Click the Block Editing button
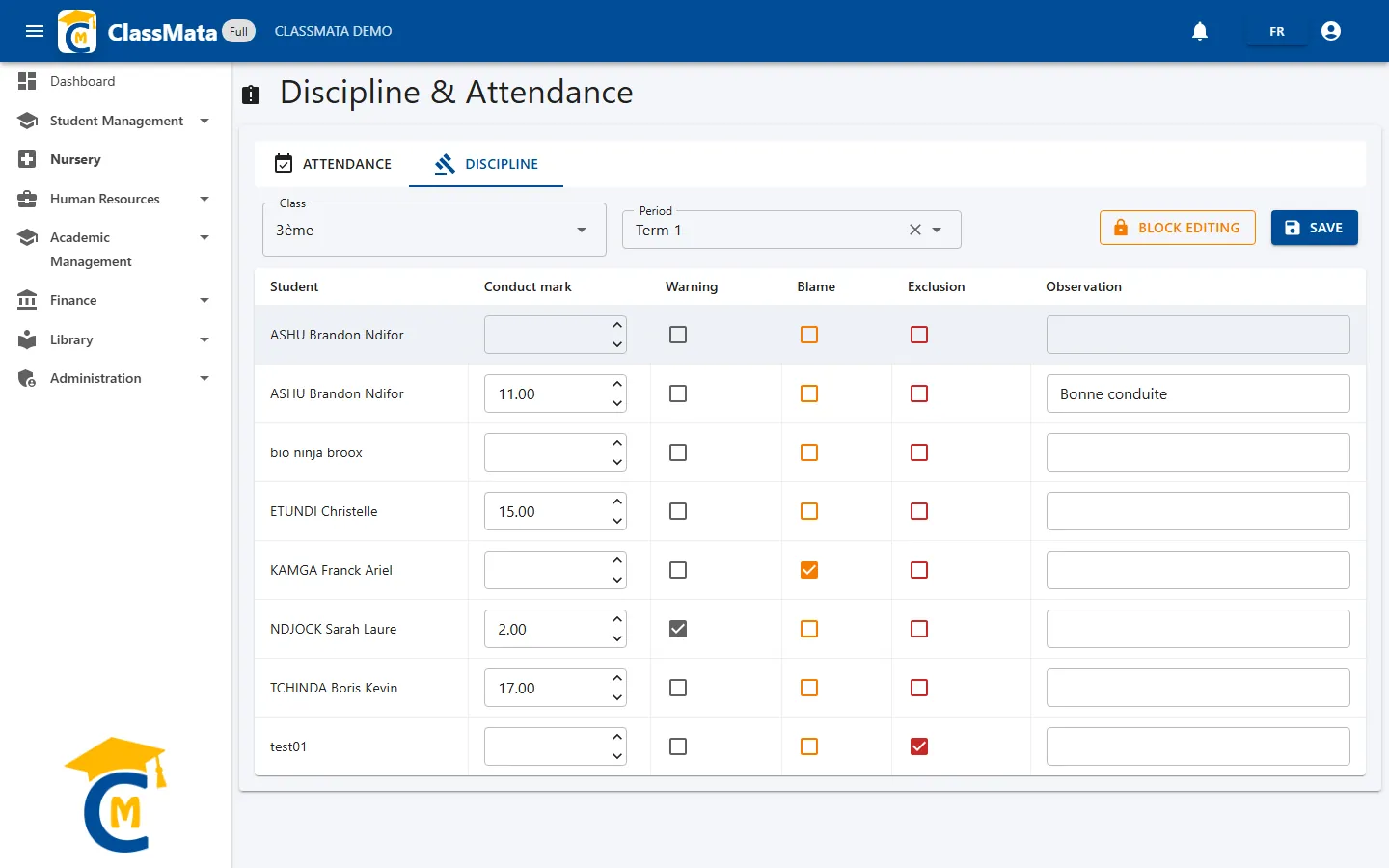 [x=1178, y=228]
